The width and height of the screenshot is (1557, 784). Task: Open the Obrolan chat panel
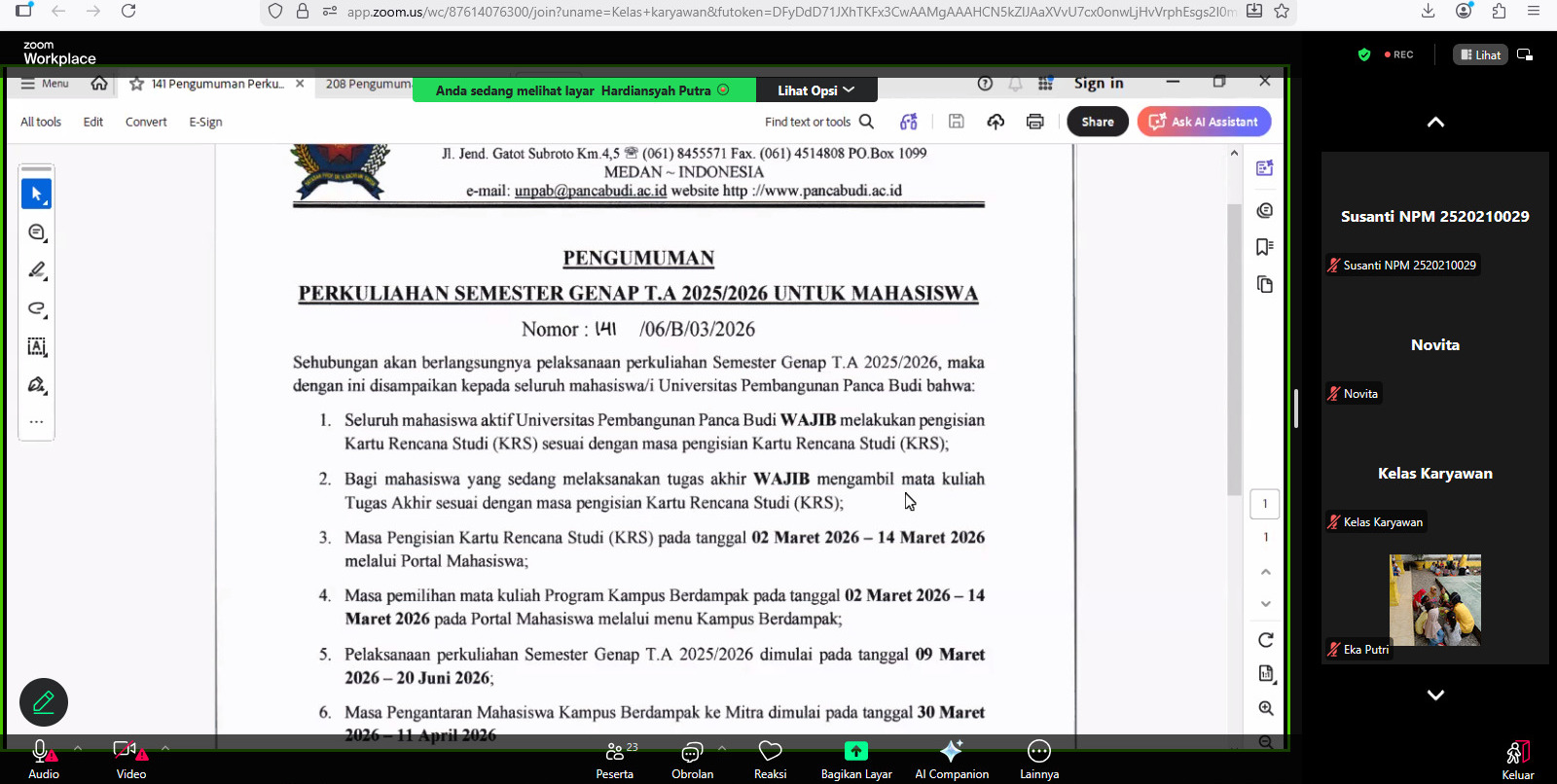pyautogui.click(x=692, y=759)
